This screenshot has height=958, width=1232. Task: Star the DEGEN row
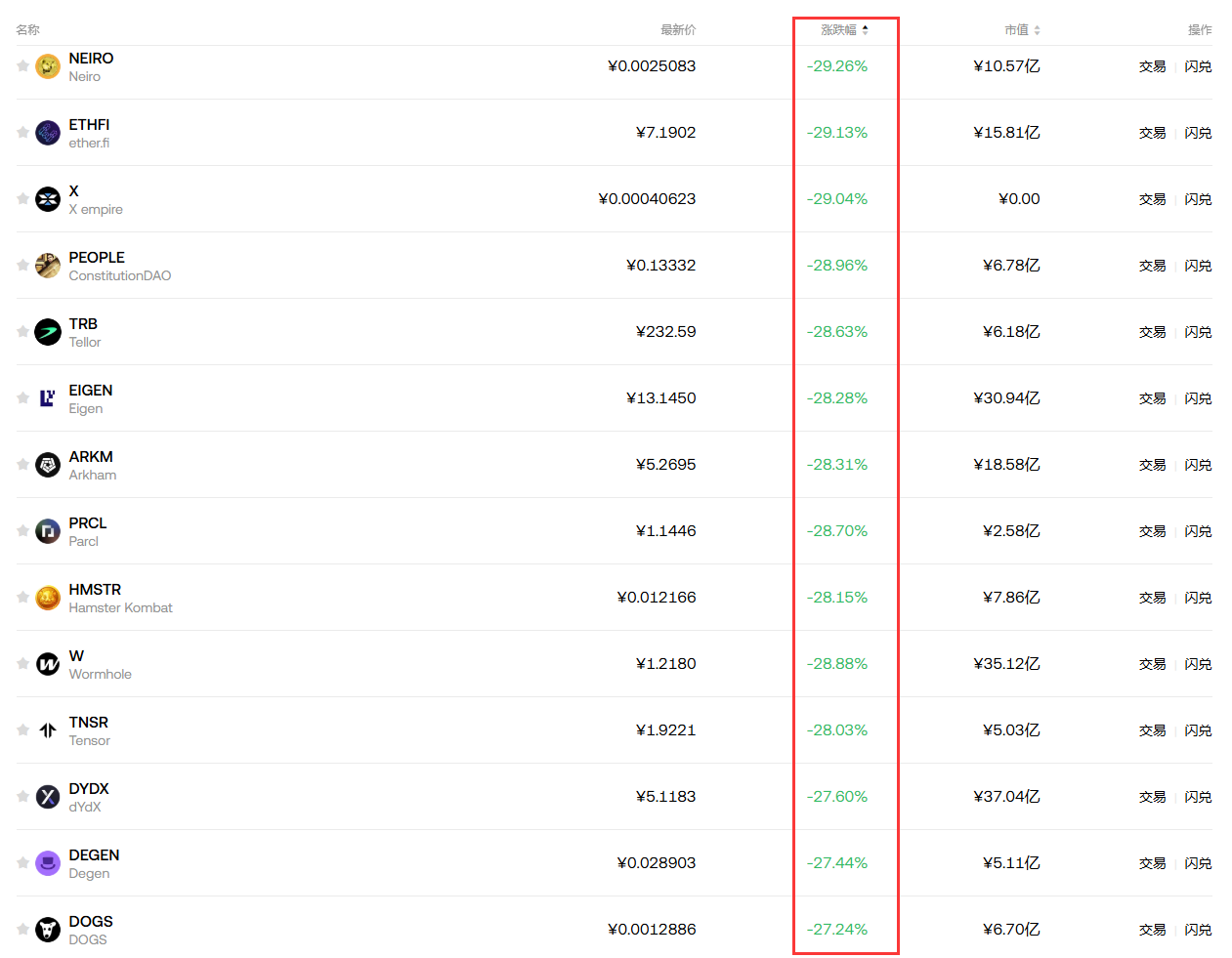[x=22, y=862]
